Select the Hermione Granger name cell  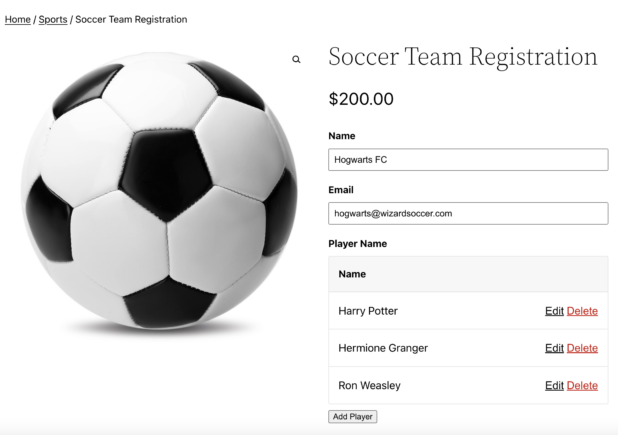383,348
